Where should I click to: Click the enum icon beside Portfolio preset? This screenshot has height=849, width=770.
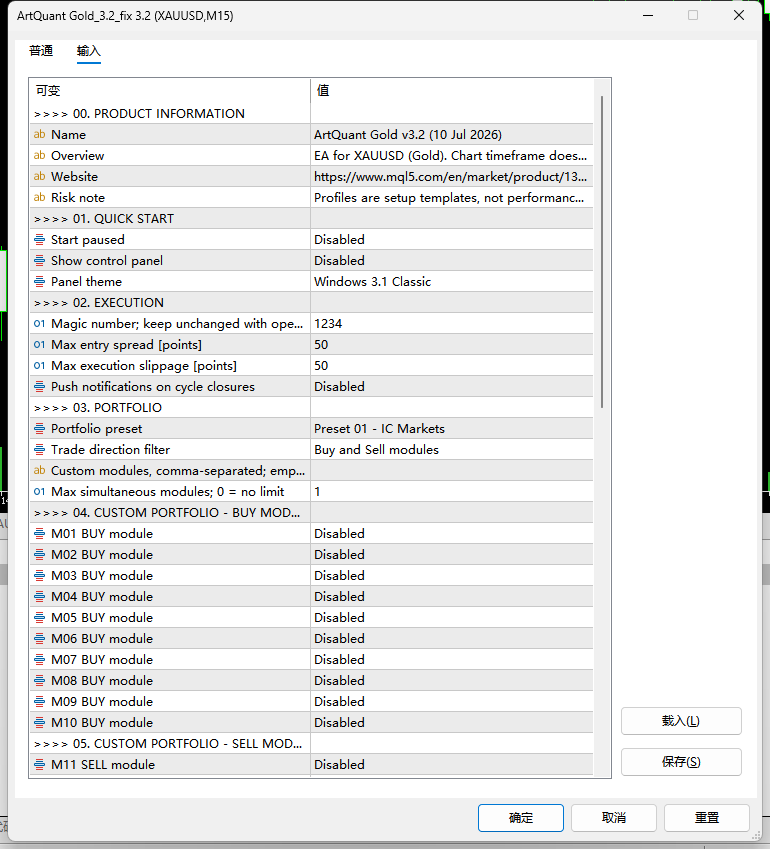click(x=40, y=429)
